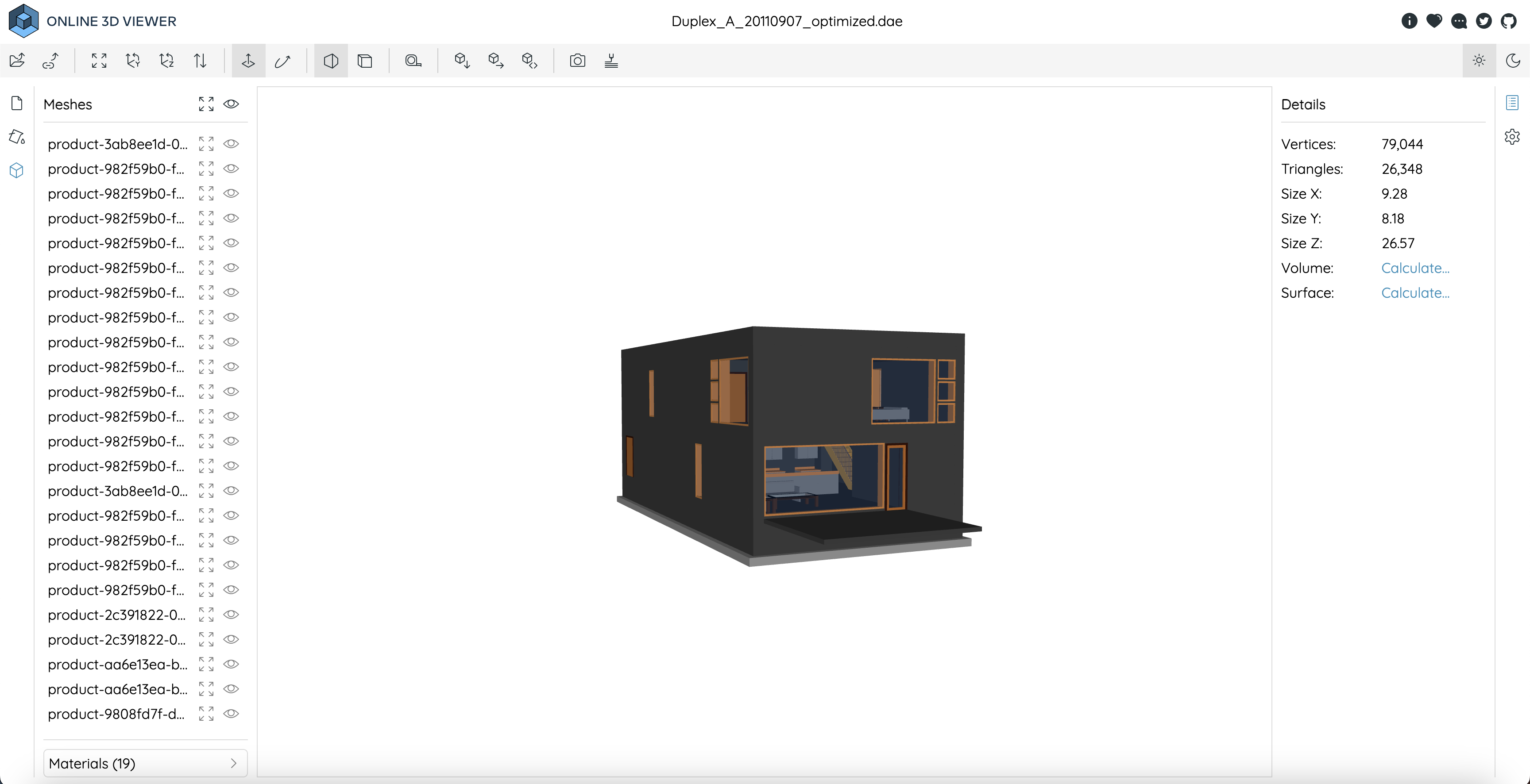Hide the first product-2c391822 mesh

click(x=231, y=614)
